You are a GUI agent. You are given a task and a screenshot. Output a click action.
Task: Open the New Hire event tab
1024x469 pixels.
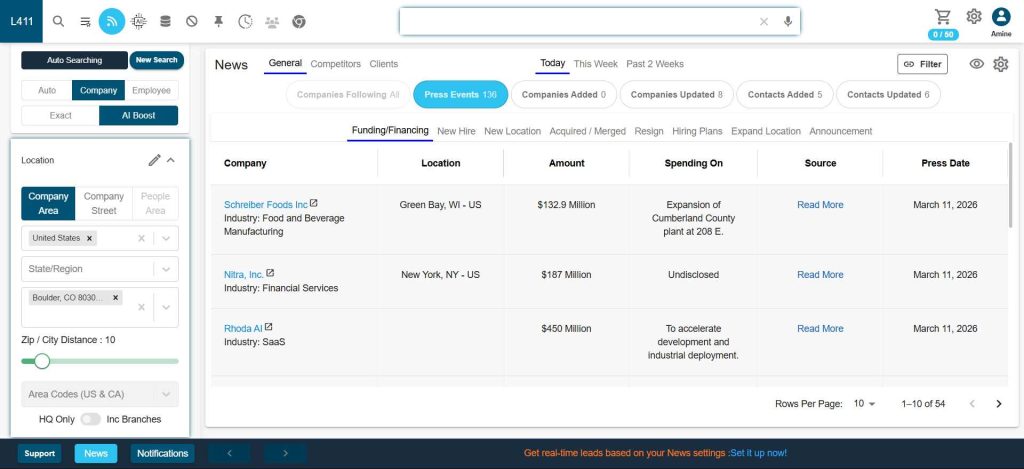456,131
